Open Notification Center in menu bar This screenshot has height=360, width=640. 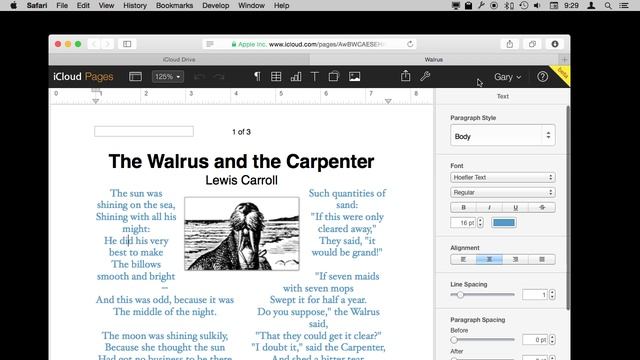(x=624, y=6)
